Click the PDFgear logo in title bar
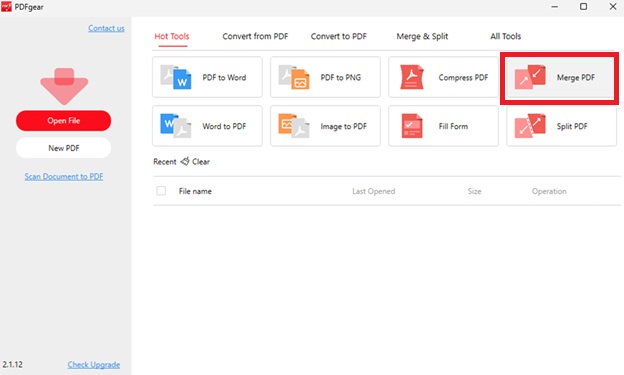 click(x=6, y=6)
